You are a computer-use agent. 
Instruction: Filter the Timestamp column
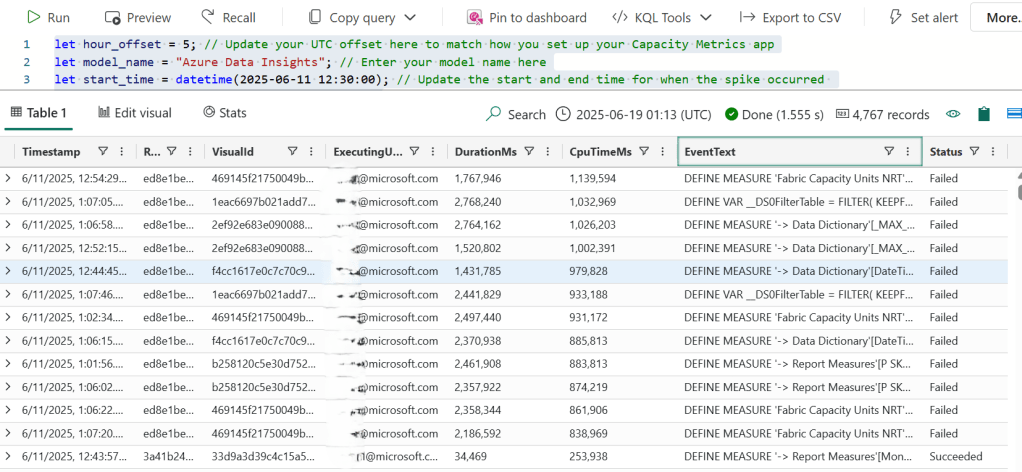(103, 152)
